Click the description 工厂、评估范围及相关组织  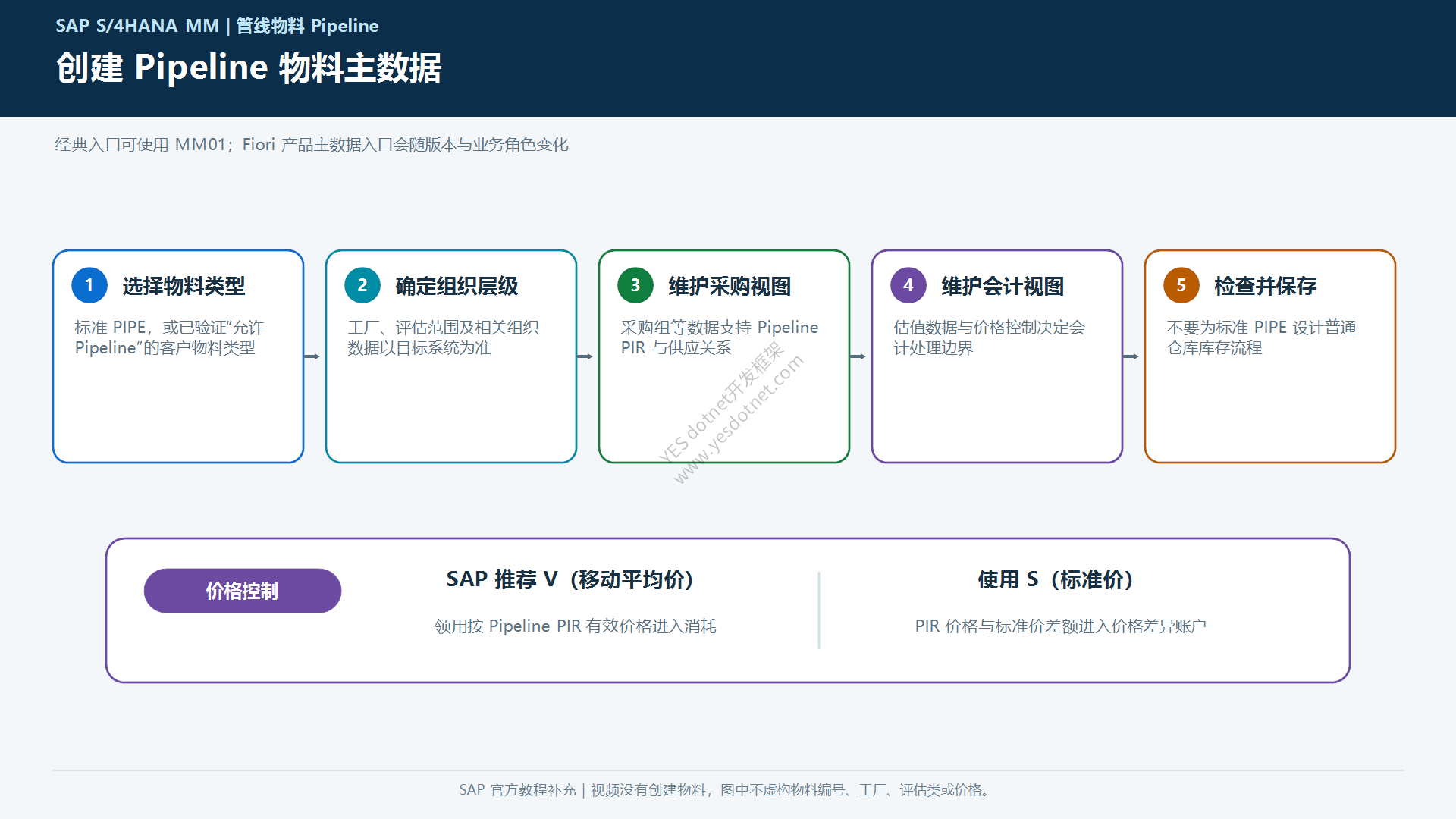pyautogui.click(x=443, y=328)
